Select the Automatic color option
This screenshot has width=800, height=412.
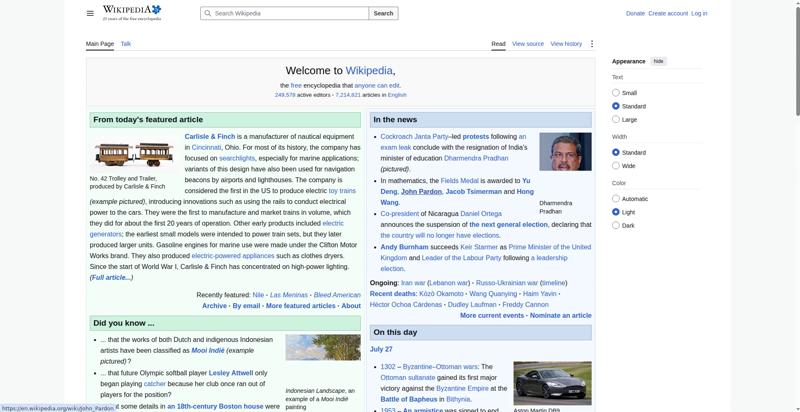[x=616, y=199]
